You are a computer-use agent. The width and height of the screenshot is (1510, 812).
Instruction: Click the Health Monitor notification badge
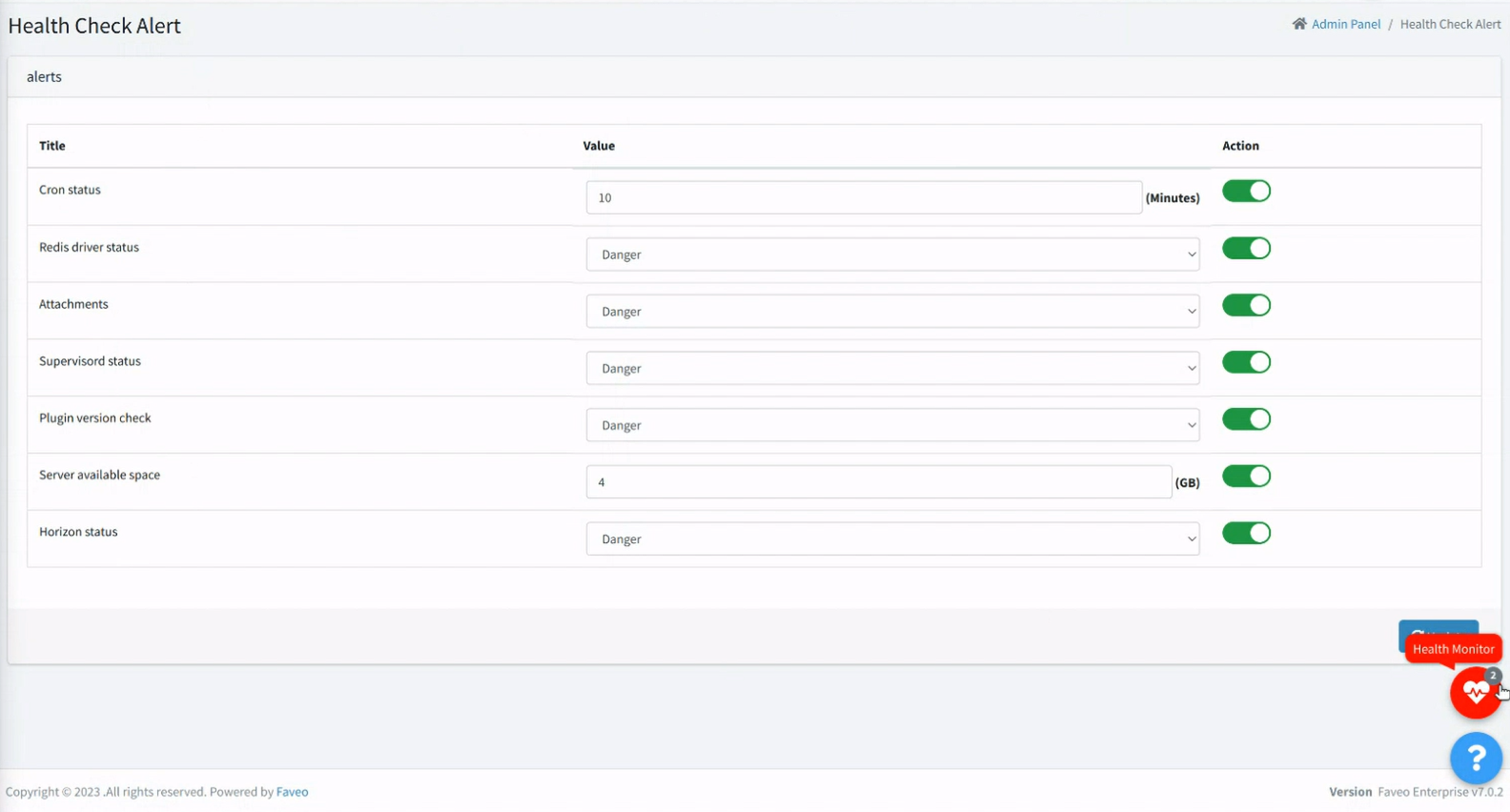coord(1493,676)
